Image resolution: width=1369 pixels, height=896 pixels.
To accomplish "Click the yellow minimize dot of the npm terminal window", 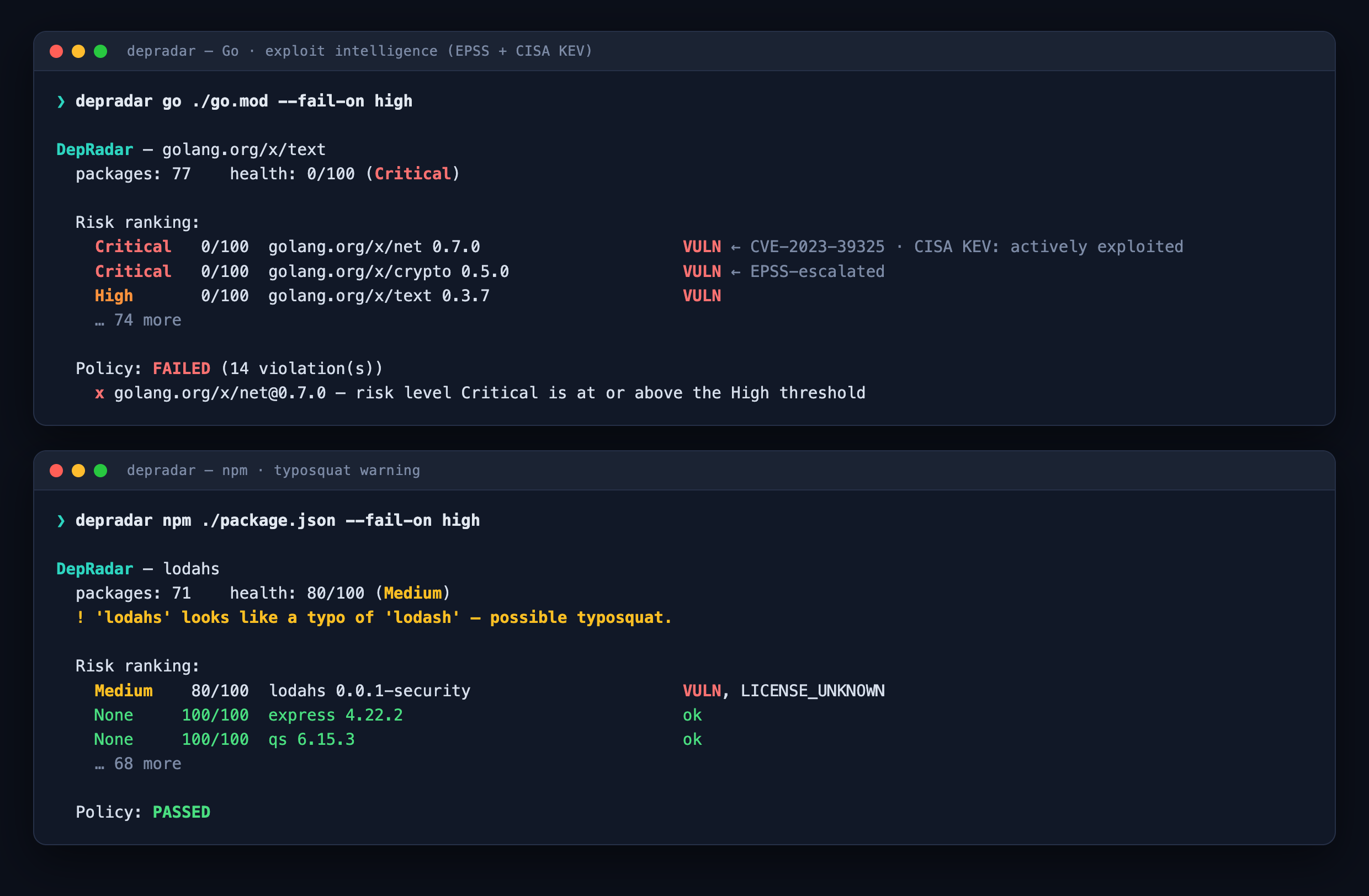I will (x=78, y=471).
